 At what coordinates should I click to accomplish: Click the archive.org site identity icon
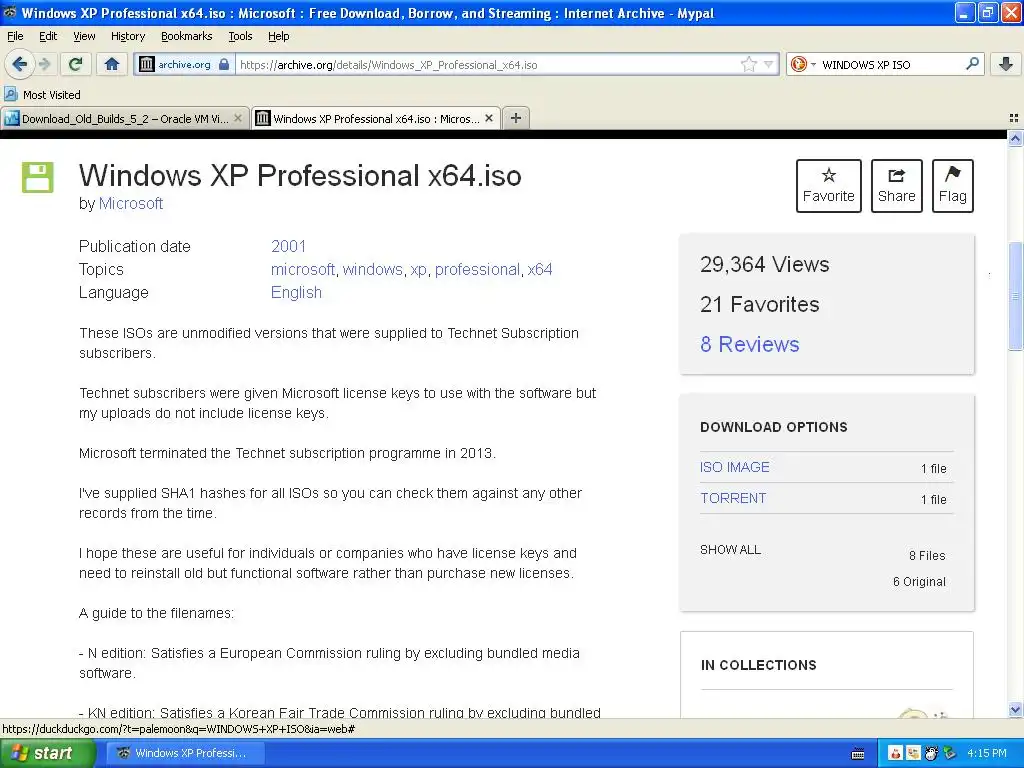pos(148,64)
